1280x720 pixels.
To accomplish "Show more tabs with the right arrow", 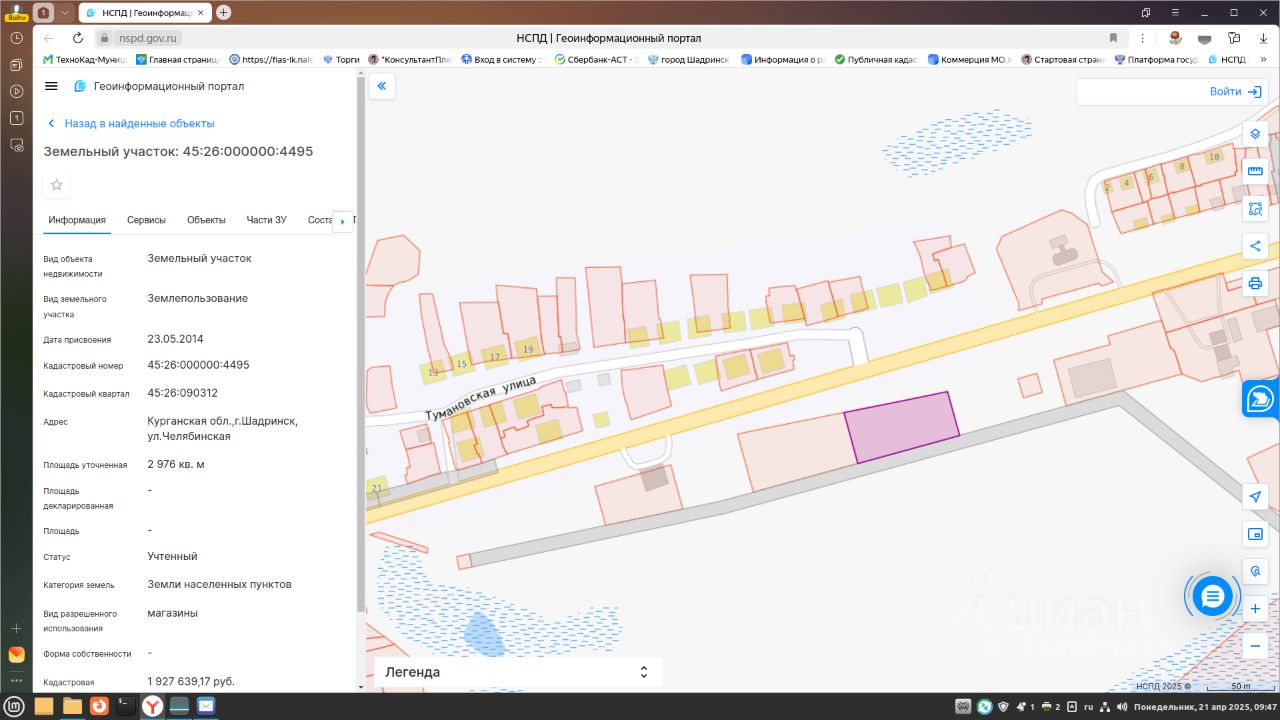I will click(x=343, y=221).
